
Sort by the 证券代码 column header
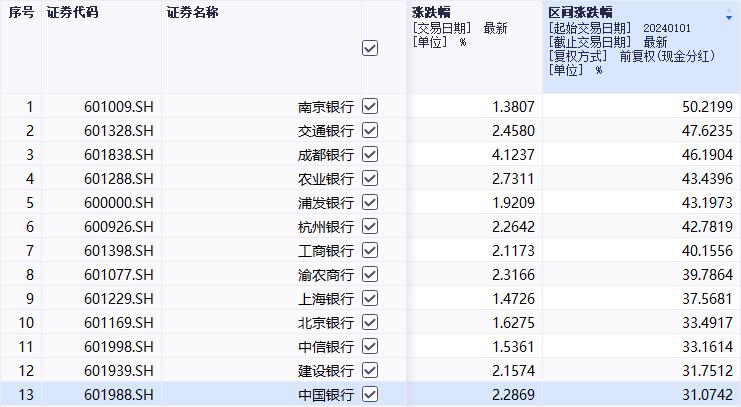(75, 13)
